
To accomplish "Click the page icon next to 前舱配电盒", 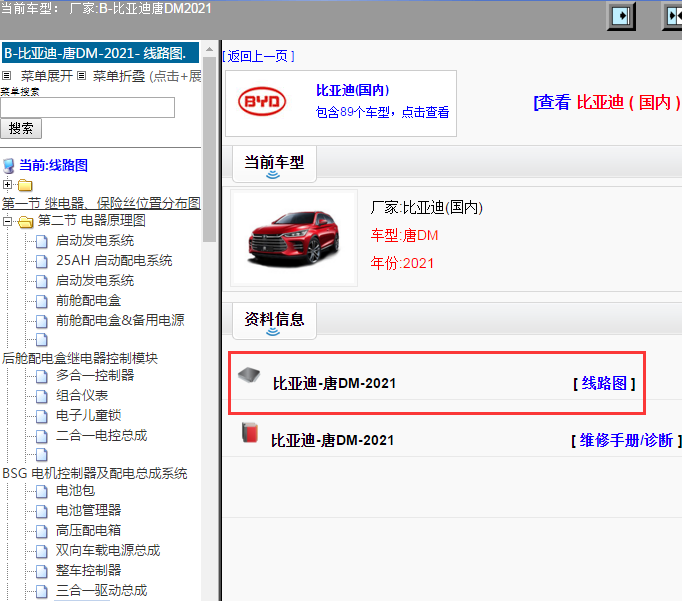I will 42,301.
